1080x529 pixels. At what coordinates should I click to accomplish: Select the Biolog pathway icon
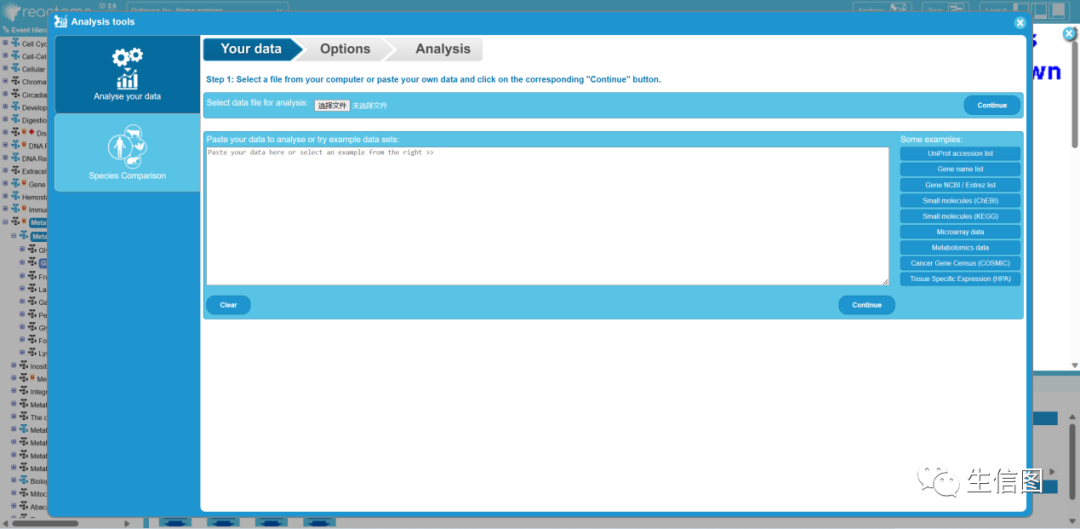point(23,480)
